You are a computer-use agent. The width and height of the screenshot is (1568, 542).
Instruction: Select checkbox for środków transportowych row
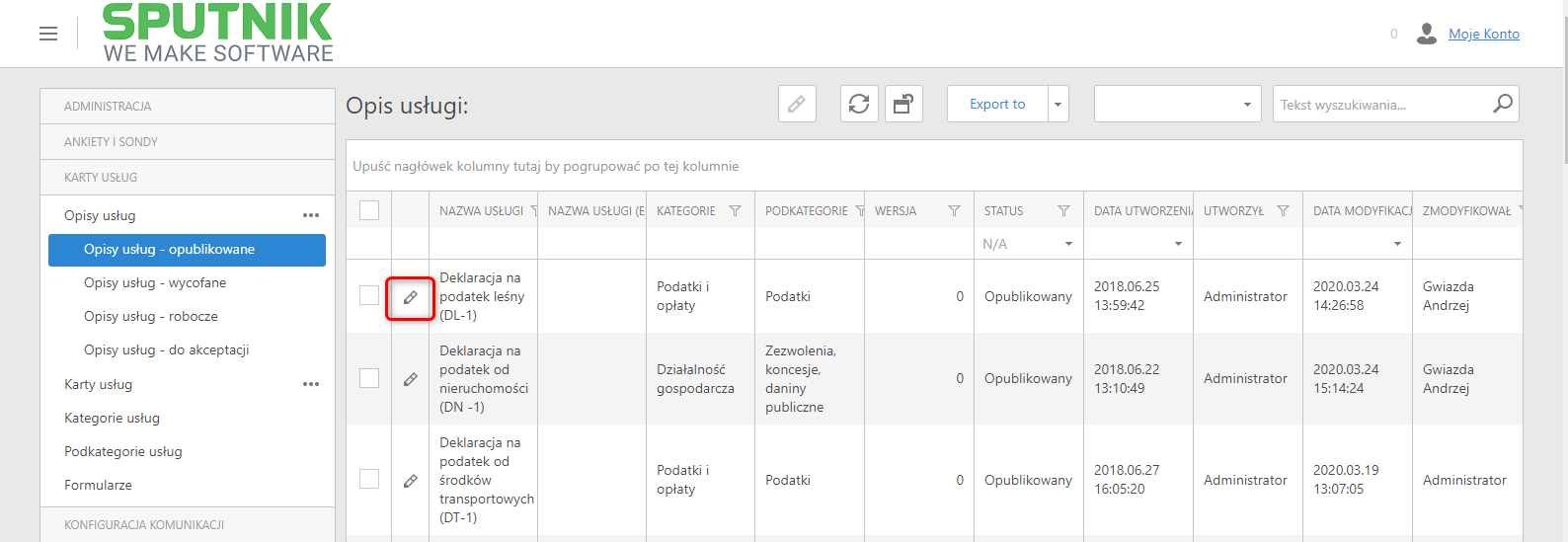pyautogui.click(x=369, y=479)
